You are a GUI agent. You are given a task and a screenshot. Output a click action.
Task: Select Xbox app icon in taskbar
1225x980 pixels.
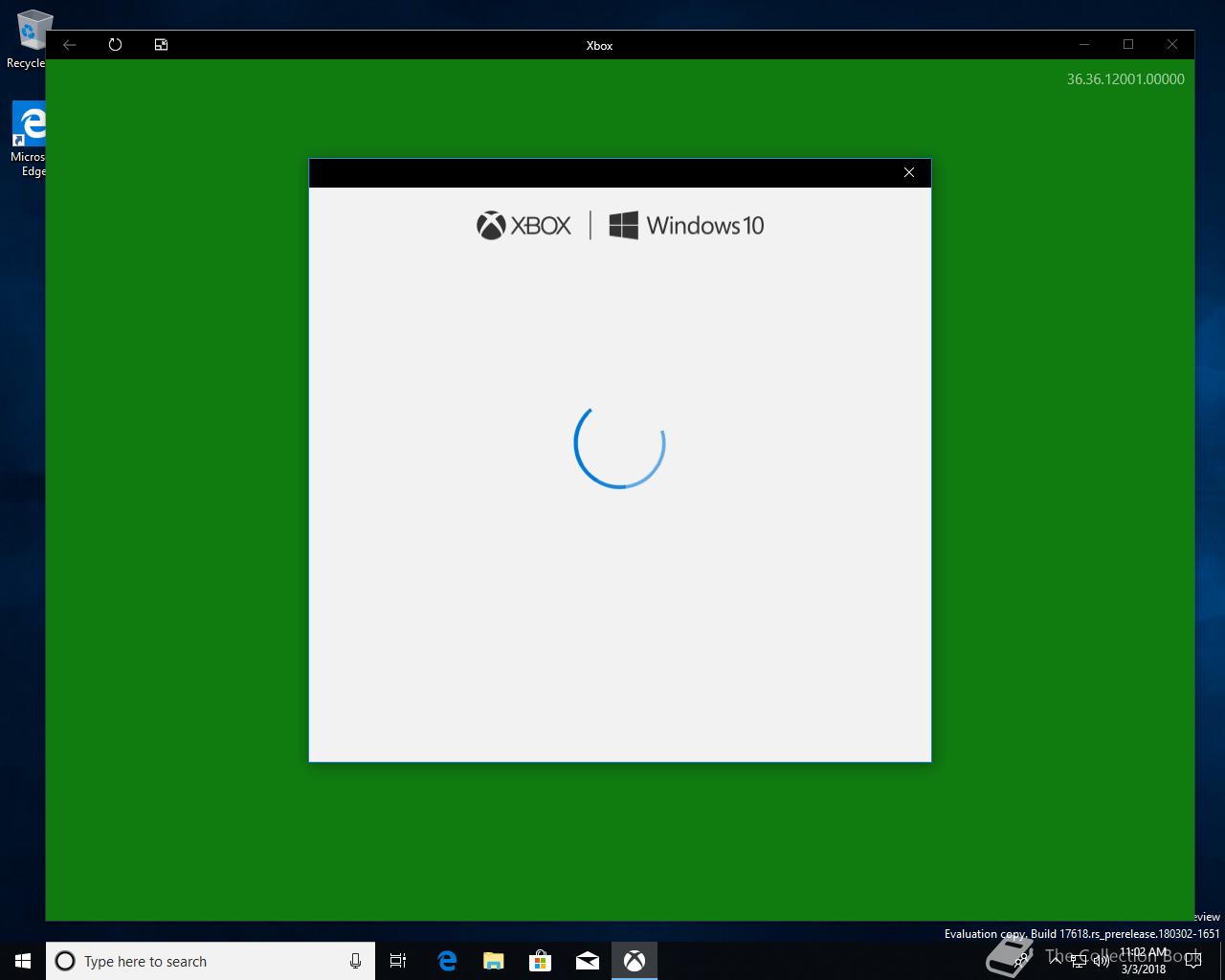pos(635,961)
